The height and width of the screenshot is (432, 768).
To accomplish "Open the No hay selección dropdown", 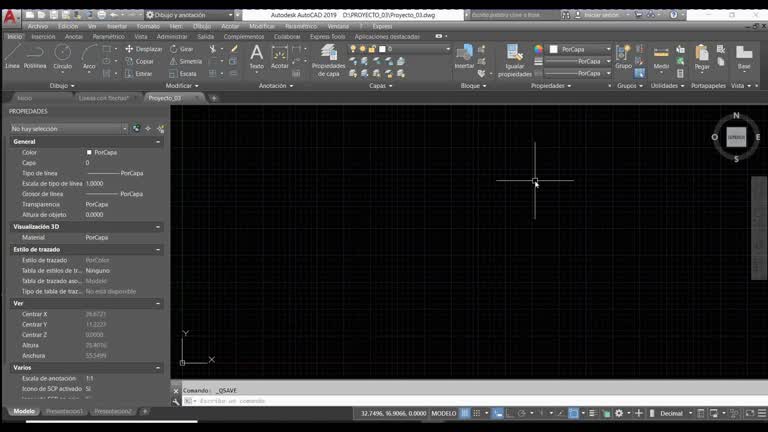I will [69, 129].
